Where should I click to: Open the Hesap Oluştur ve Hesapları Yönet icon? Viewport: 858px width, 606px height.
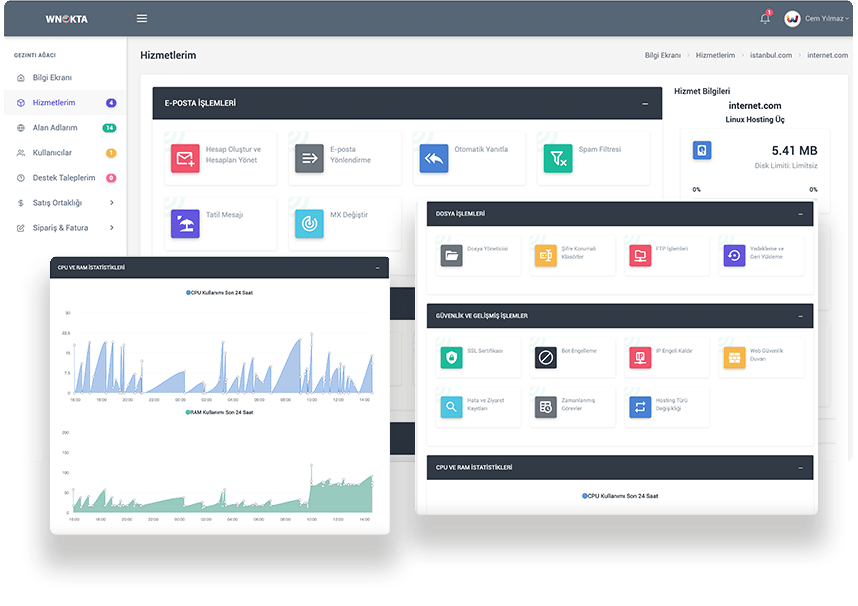[x=185, y=159]
